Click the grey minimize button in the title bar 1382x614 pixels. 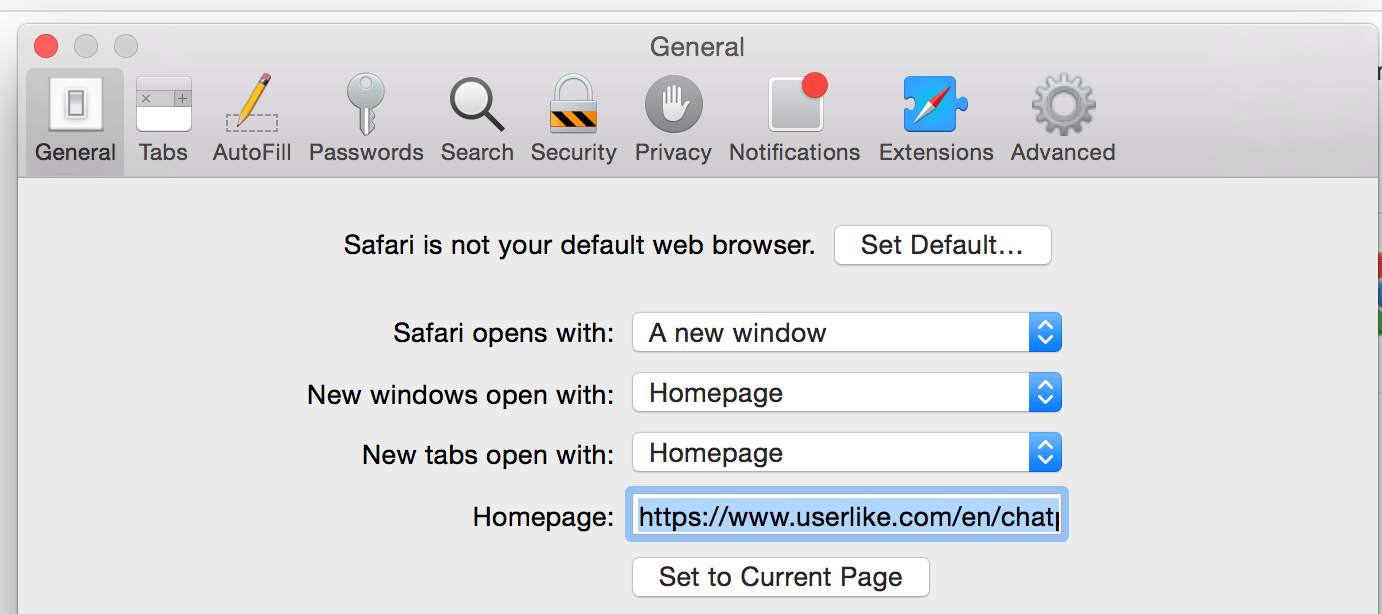click(86, 46)
